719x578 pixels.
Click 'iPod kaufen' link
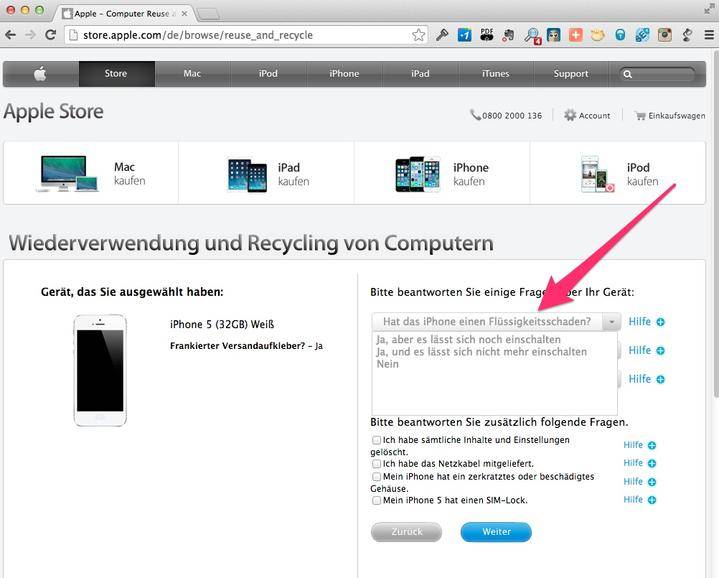point(619,175)
